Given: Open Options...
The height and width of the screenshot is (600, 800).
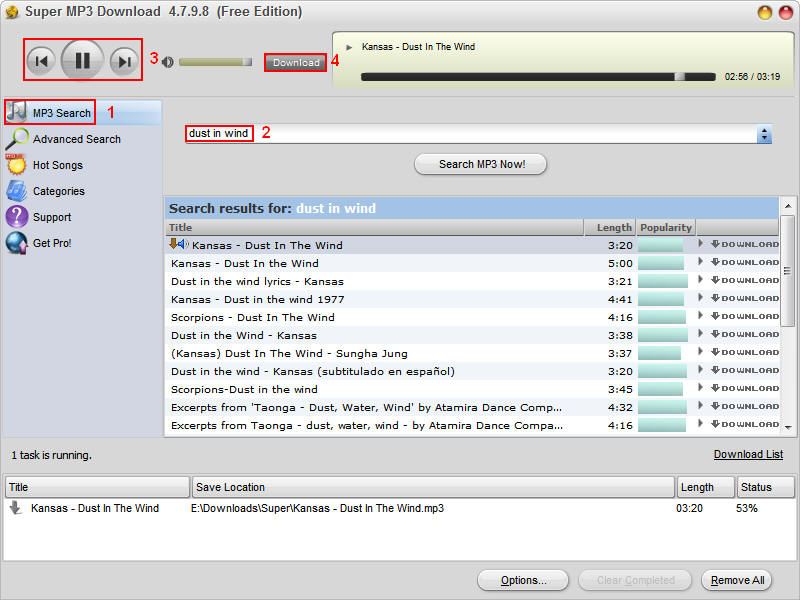Looking at the screenshot, I should click(523, 581).
